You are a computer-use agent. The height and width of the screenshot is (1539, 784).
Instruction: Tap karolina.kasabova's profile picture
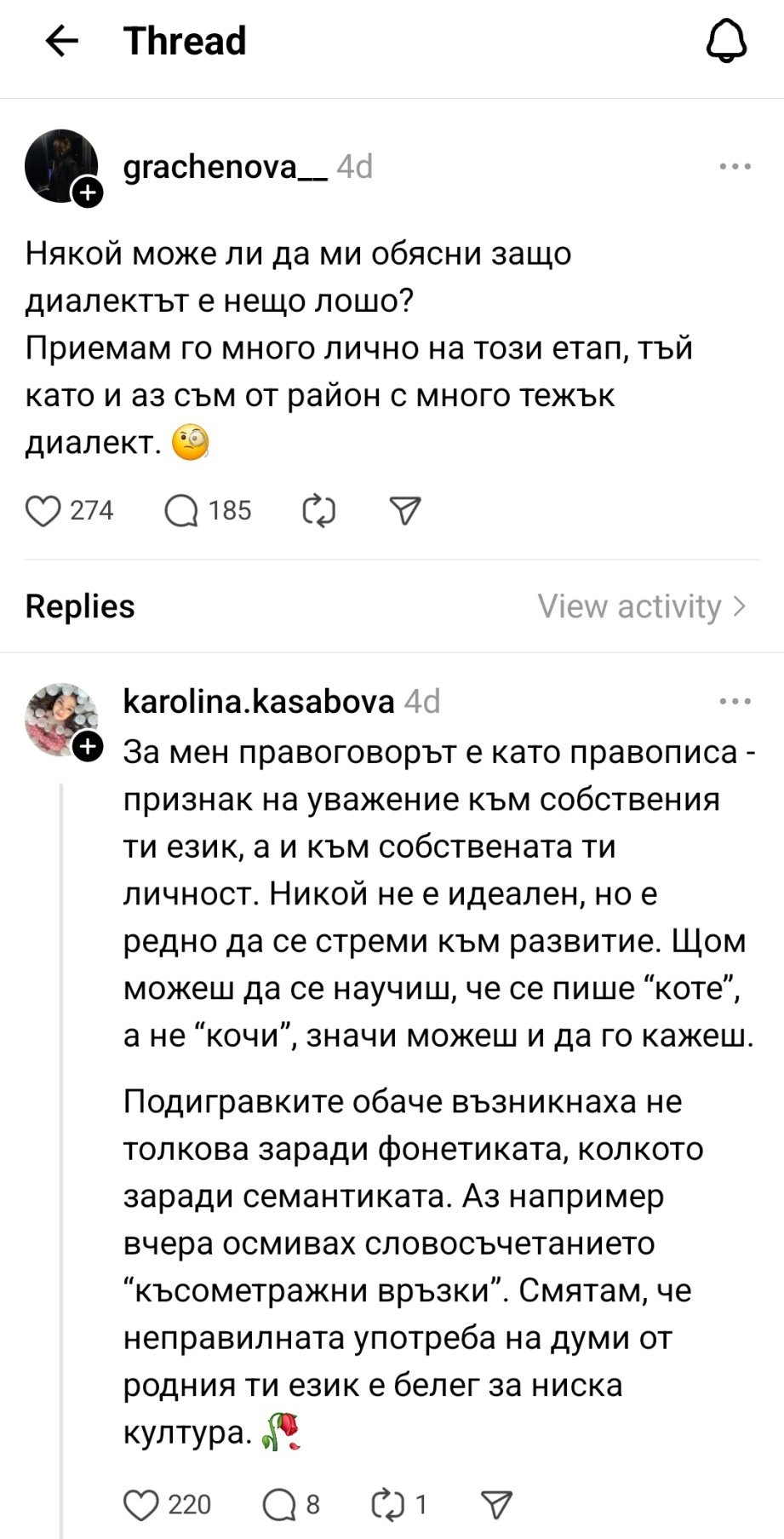60,717
